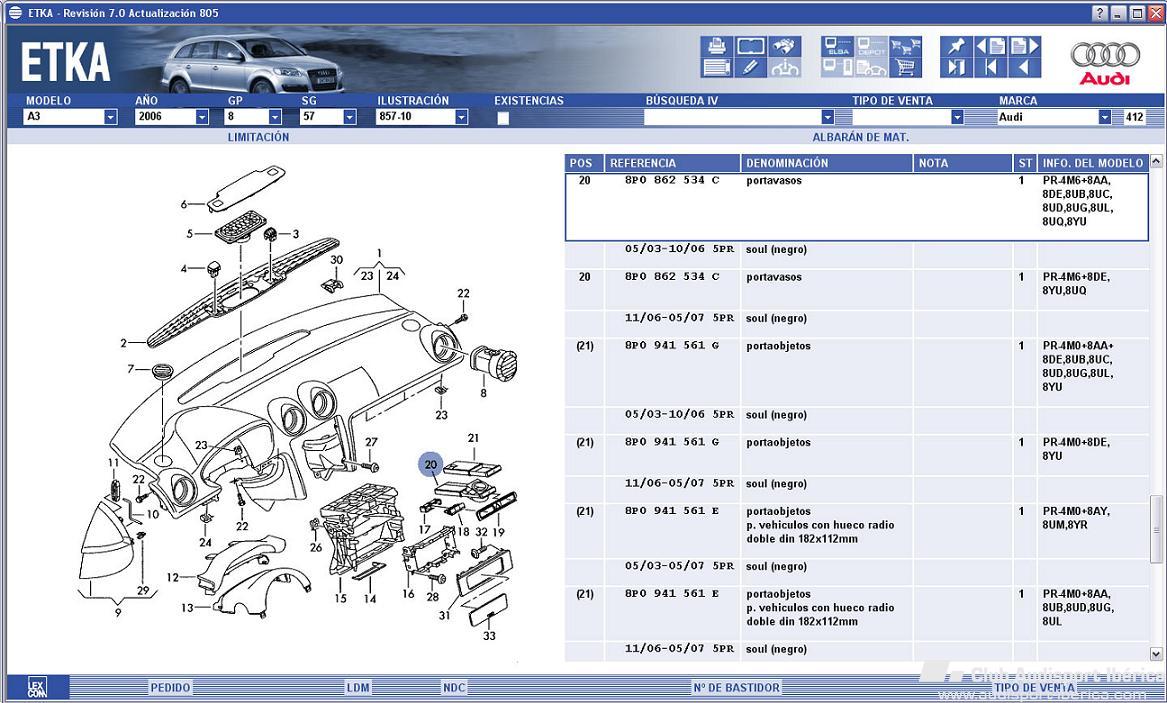Select 8P0 941 561 G row with PR-4M0+8AA+

857,373
